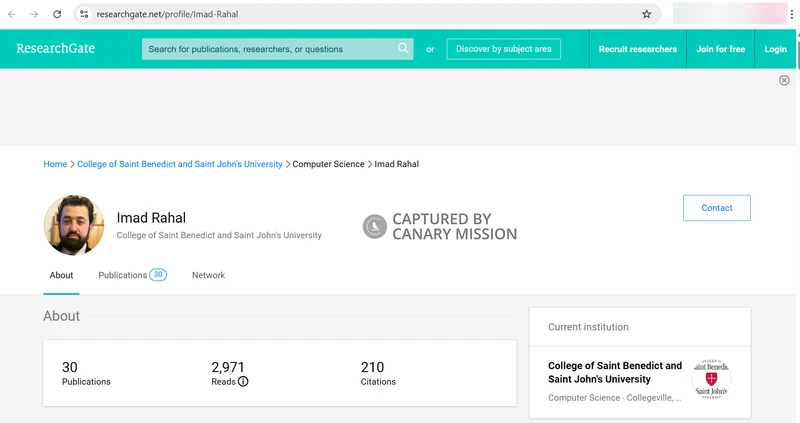Go back using the browser back arrow
The image size is (800, 423).
[12, 14]
